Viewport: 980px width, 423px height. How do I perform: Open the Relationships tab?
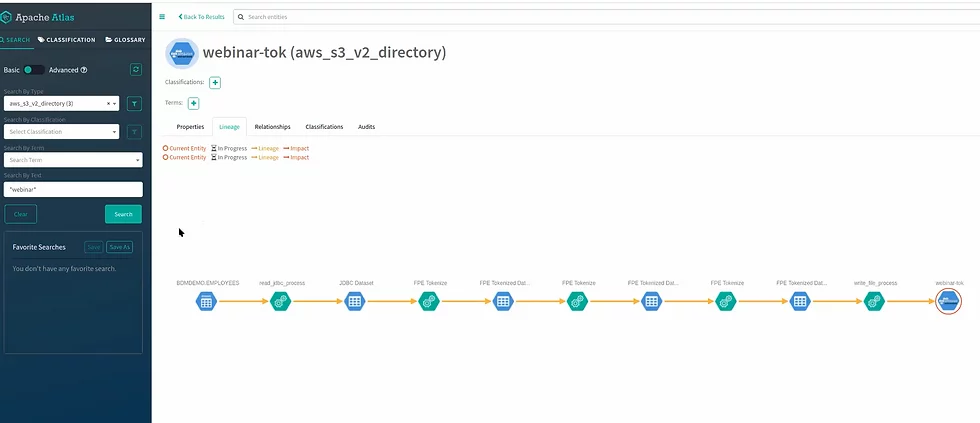[272, 127]
